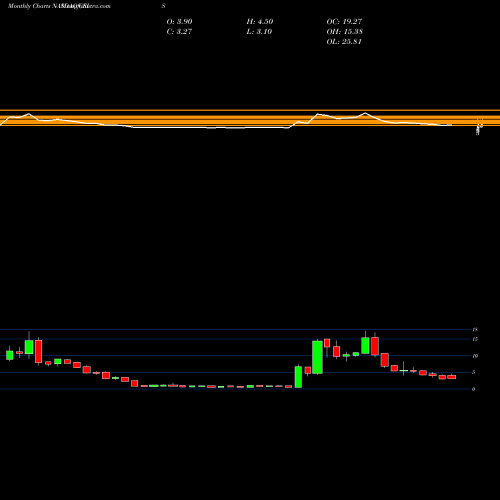Click the close price value C: 3.27
Screen dimensions: 500x500
click(x=179, y=32)
